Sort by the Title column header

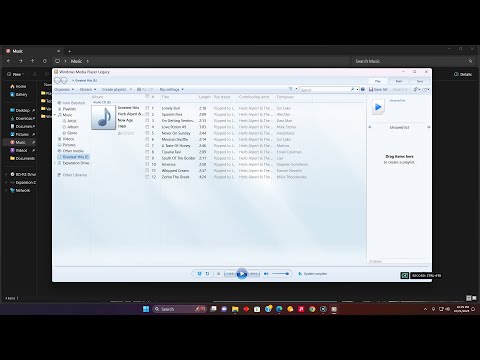pos(165,97)
